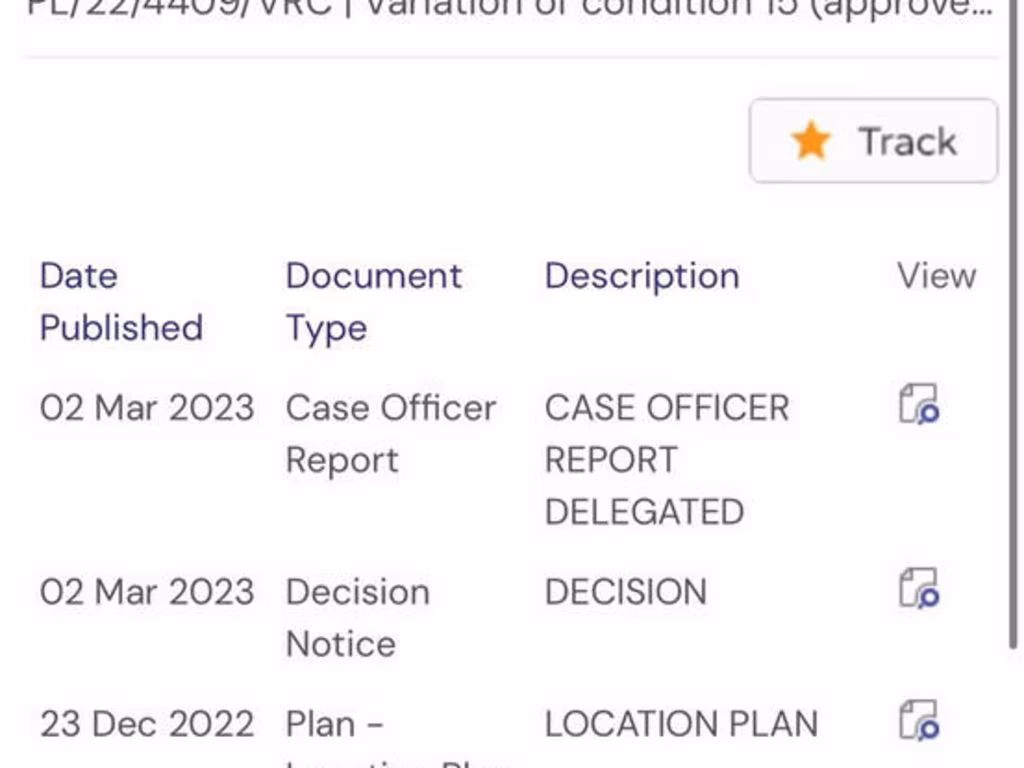Sort by Date Published column header

pos(121,302)
